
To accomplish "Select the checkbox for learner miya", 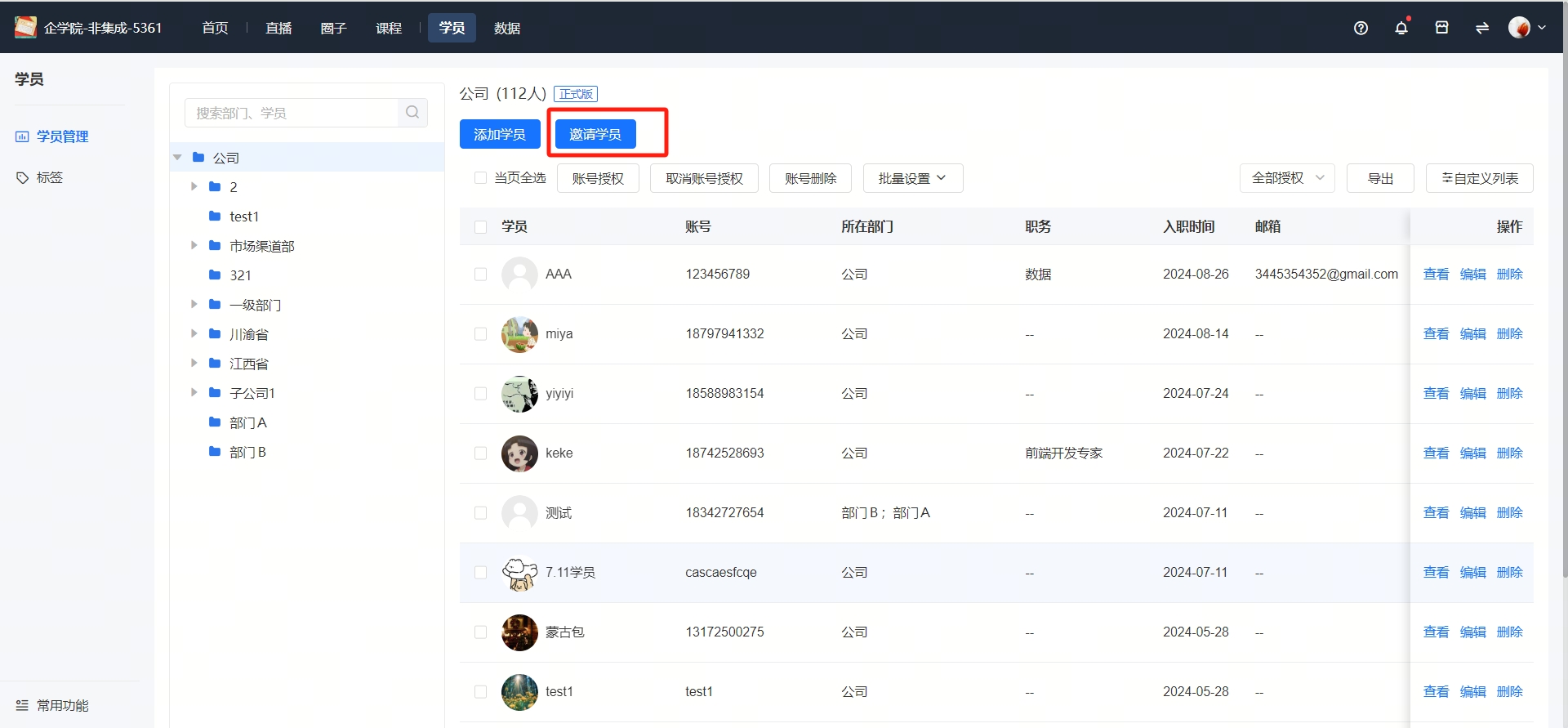I will tap(480, 334).
